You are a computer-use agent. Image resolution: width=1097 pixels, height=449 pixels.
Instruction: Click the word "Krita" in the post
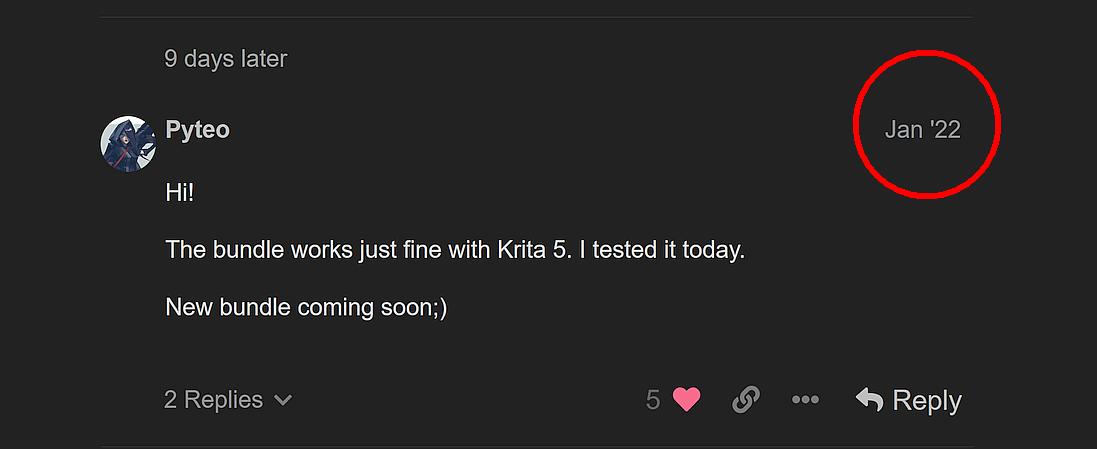coord(520,249)
